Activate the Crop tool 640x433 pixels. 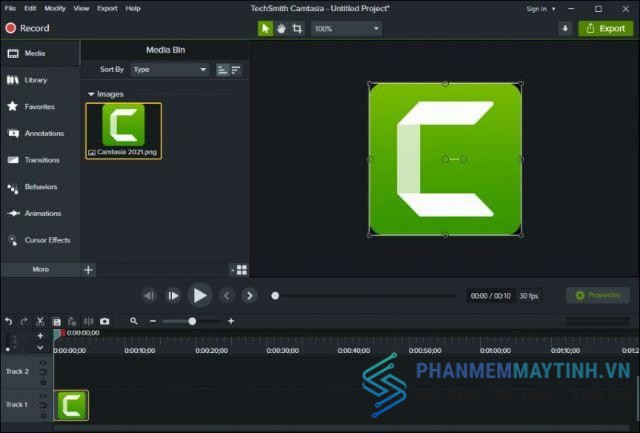(x=297, y=29)
